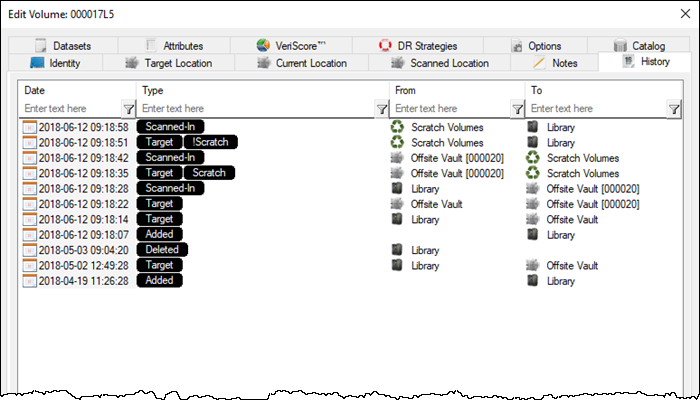Screen dimensions: 700x400
Task: Click the From filter text field
Action: (x=451, y=108)
